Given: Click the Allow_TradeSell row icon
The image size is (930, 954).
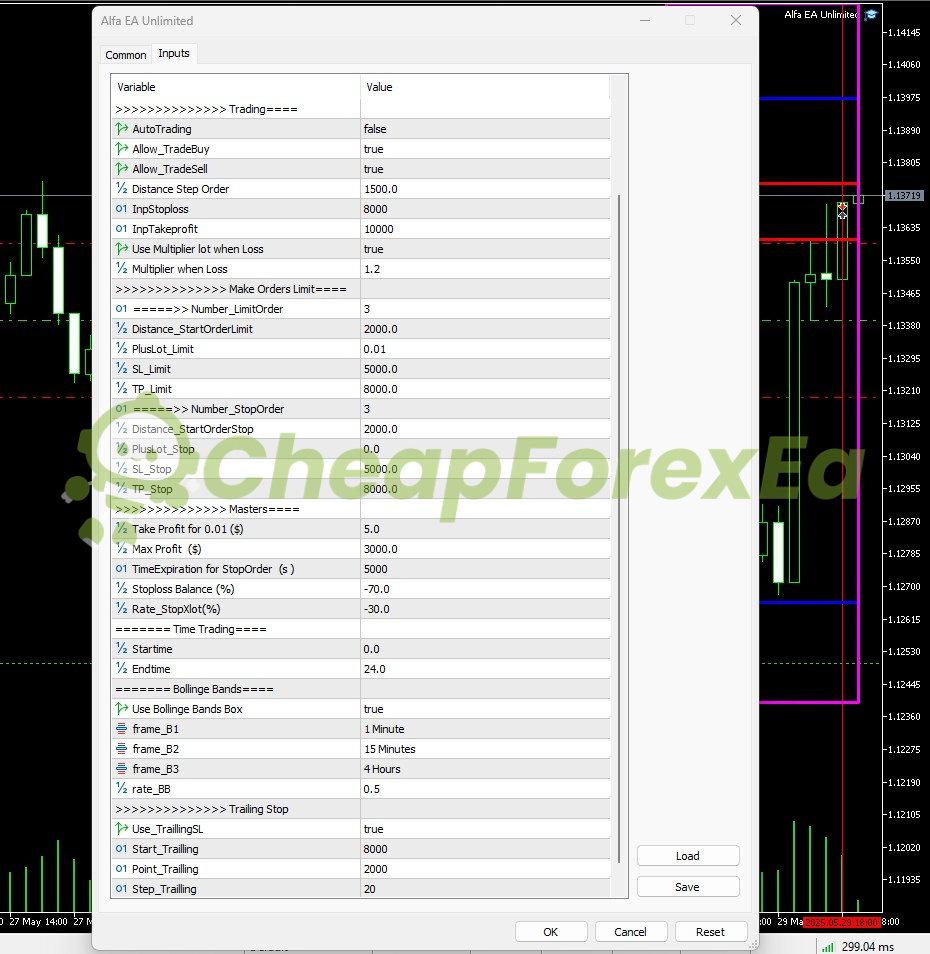Looking at the screenshot, I should pos(122,169).
